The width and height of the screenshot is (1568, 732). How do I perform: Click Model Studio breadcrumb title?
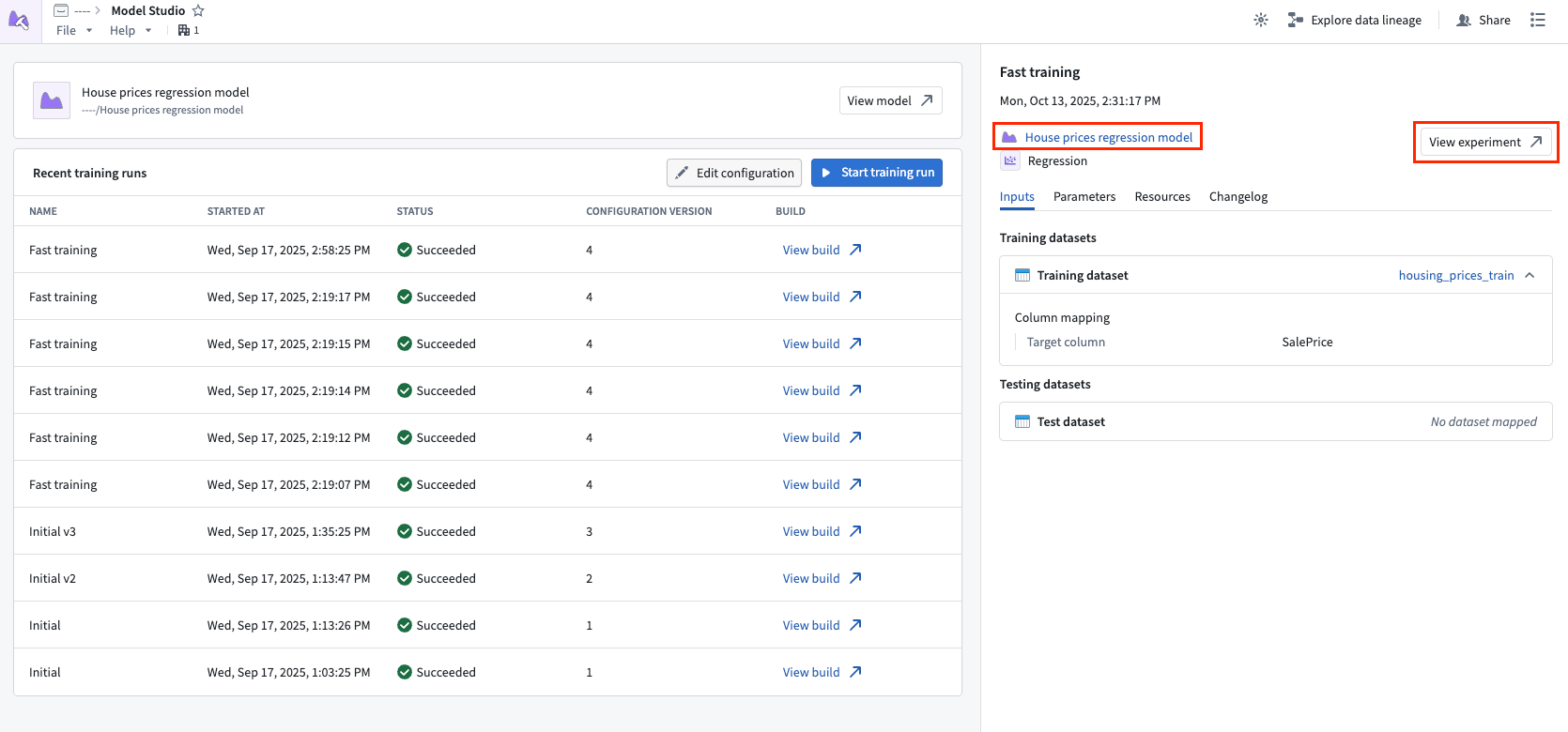point(148,10)
